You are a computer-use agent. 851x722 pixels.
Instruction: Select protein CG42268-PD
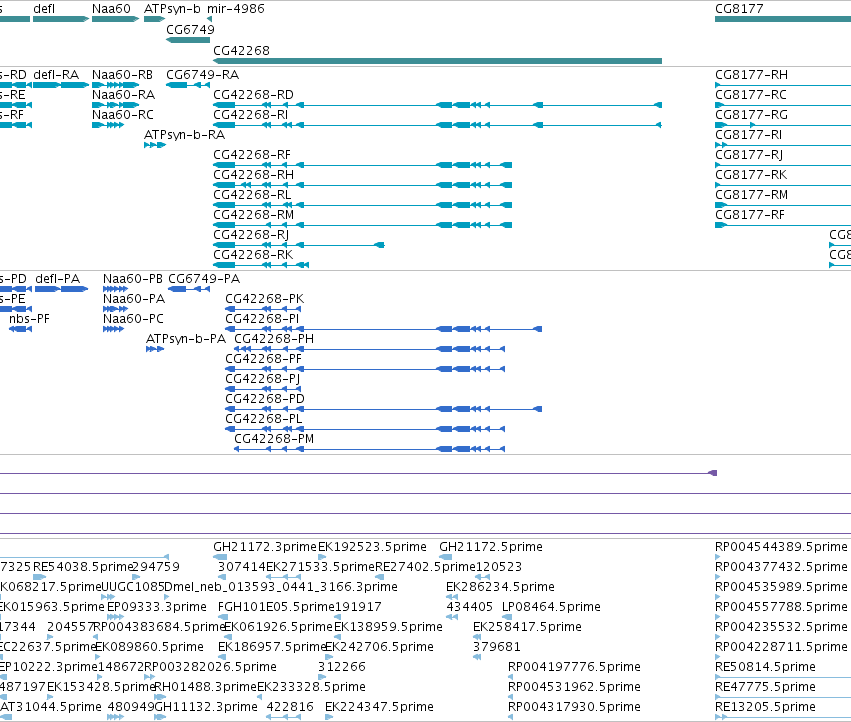(x=384, y=409)
